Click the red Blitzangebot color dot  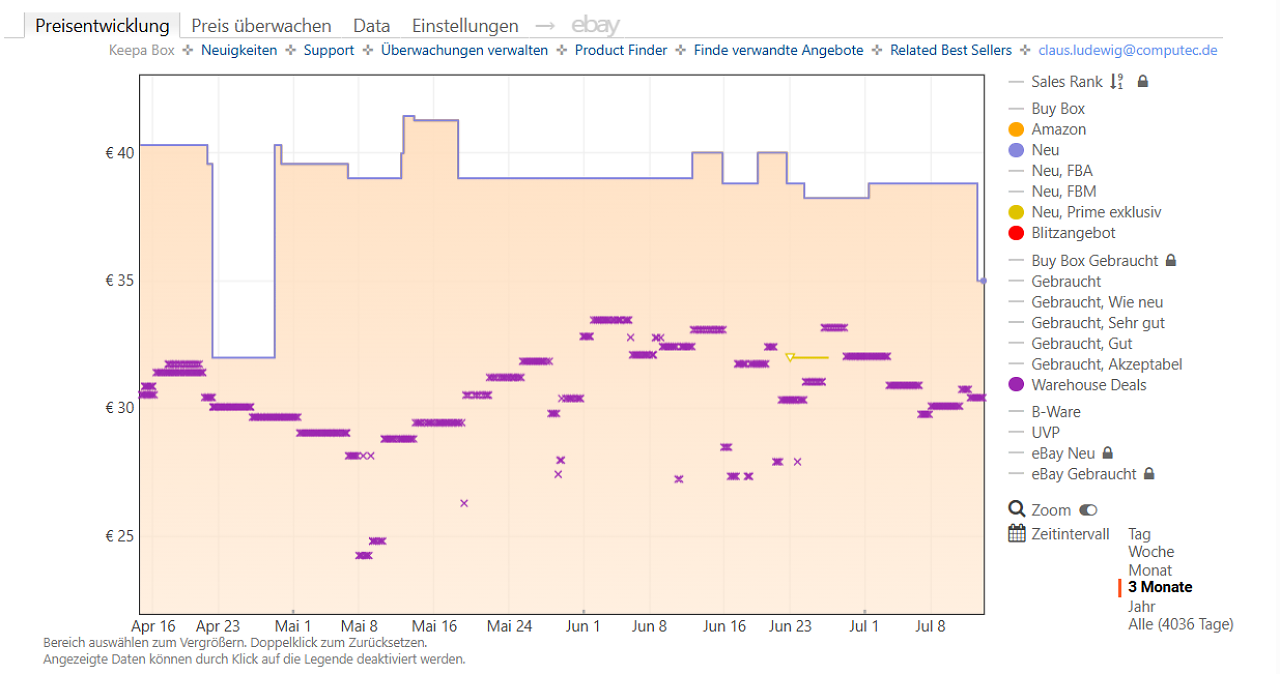[1016, 233]
